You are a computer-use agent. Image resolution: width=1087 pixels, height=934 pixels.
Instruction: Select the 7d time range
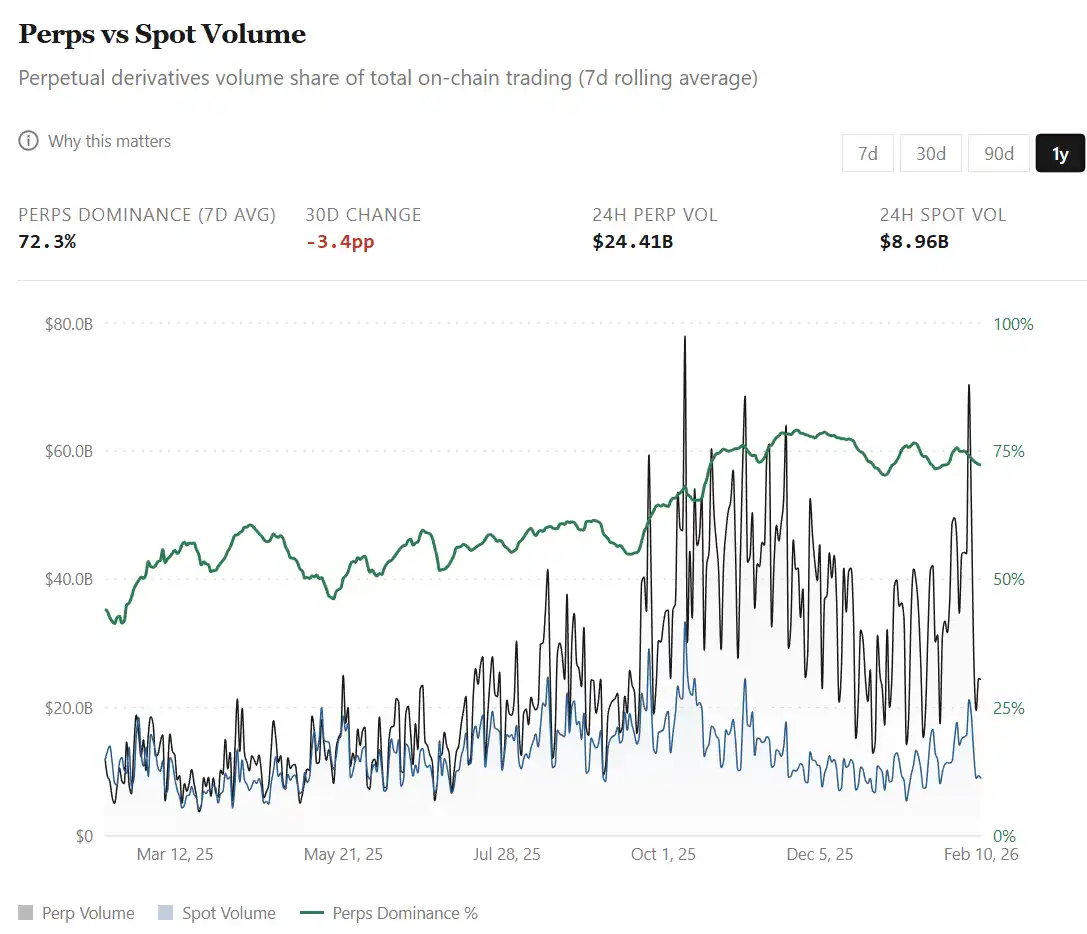(x=867, y=153)
